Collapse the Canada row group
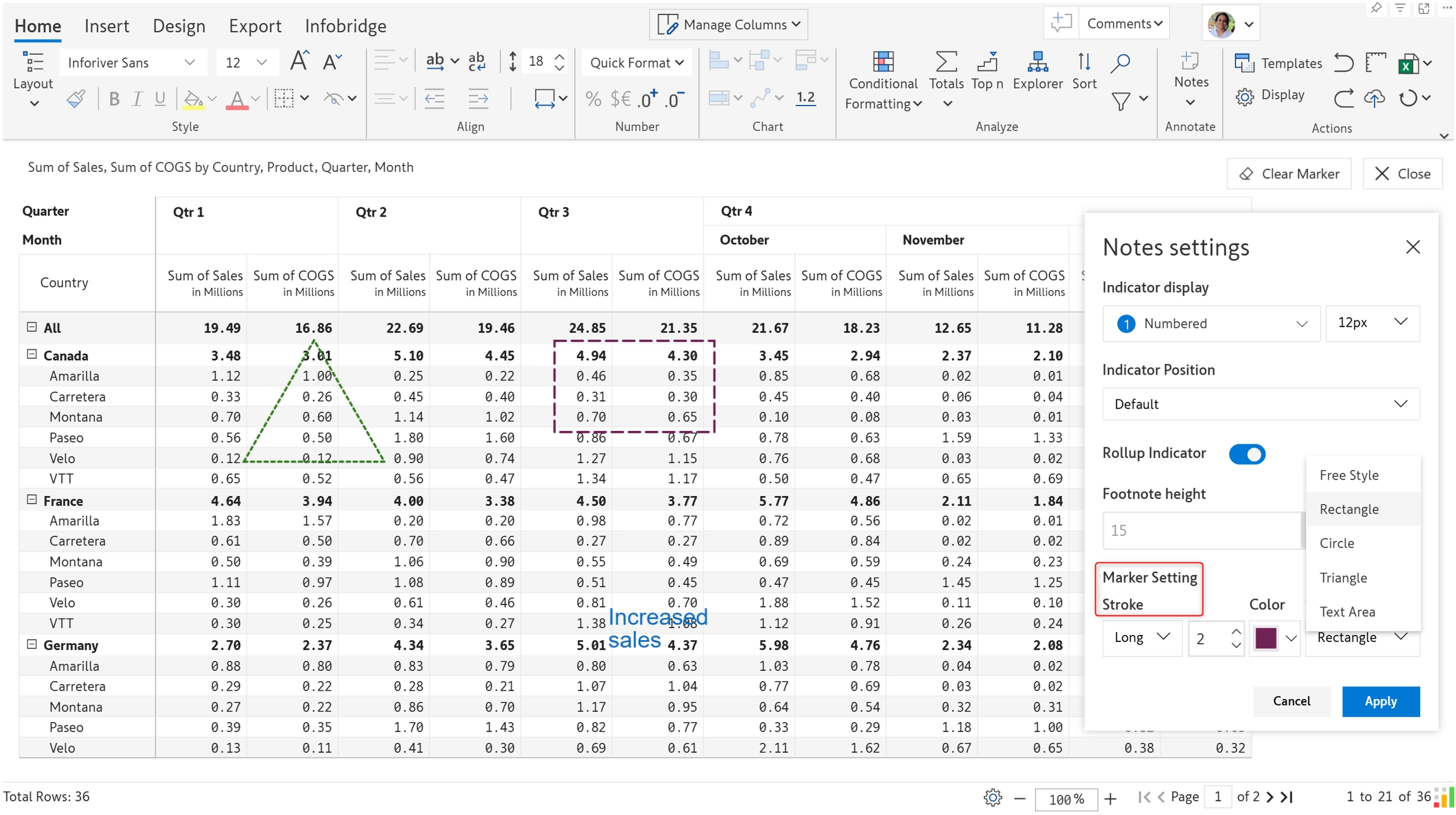The height and width of the screenshot is (815, 1456). [x=32, y=354]
